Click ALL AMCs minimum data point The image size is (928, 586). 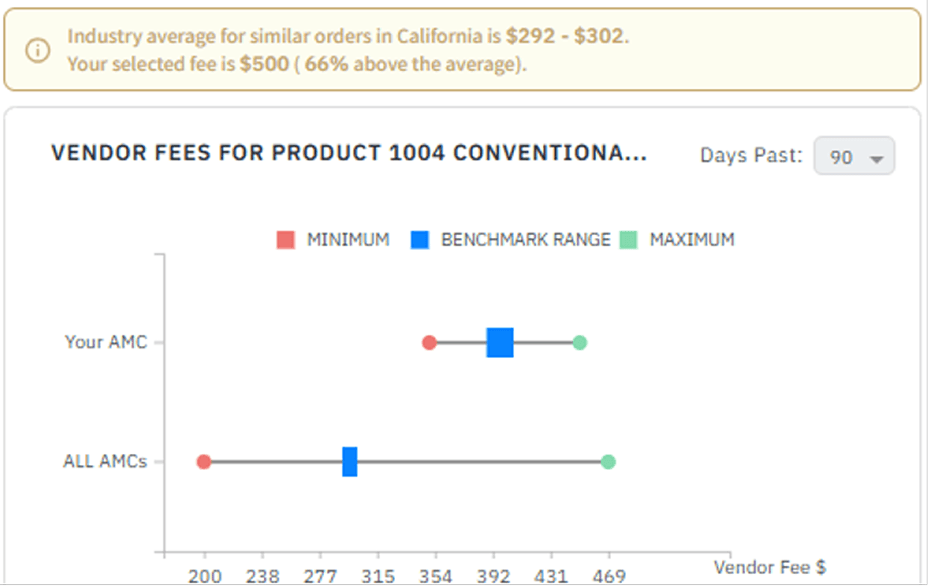pos(204,462)
